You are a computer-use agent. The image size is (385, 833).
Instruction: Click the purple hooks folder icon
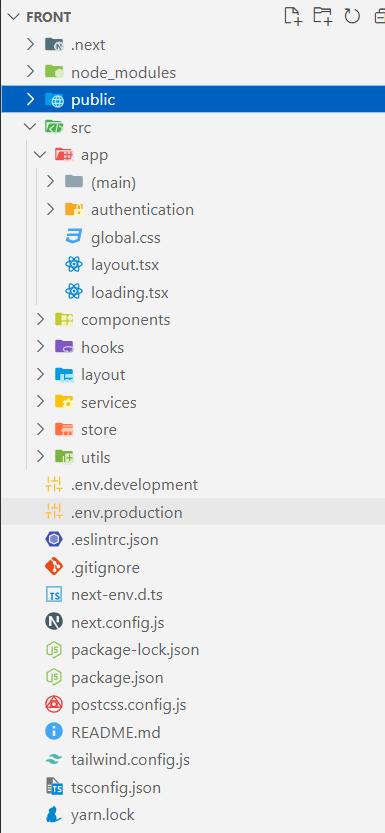[64, 347]
